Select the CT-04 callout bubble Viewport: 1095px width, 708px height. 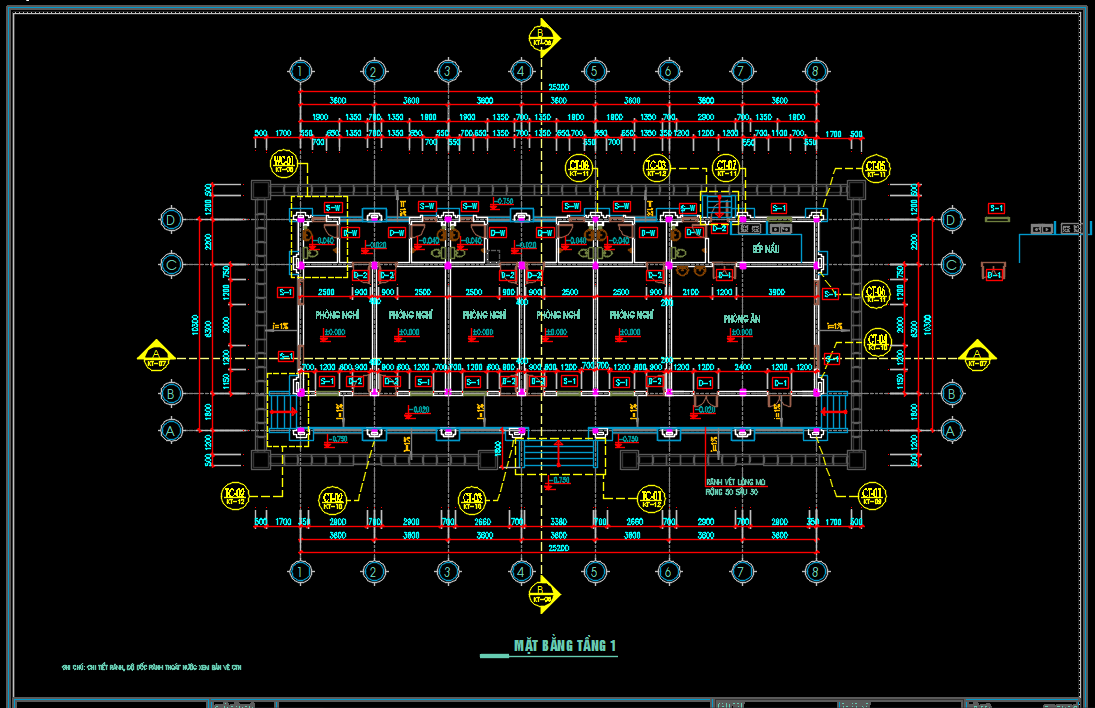(876, 343)
